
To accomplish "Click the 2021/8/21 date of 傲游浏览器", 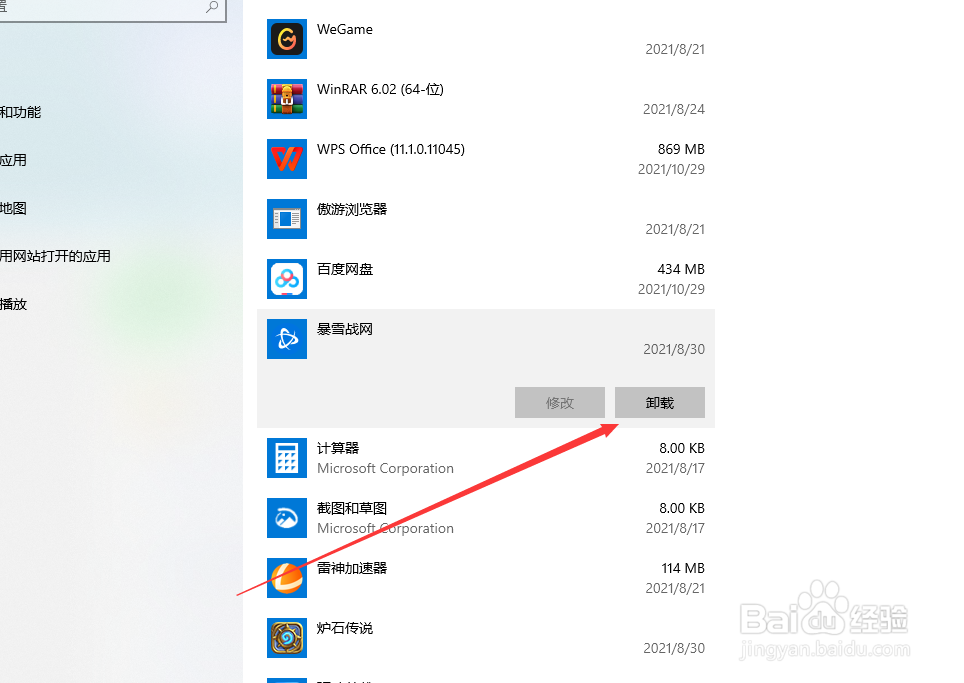I will tap(675, 229).
